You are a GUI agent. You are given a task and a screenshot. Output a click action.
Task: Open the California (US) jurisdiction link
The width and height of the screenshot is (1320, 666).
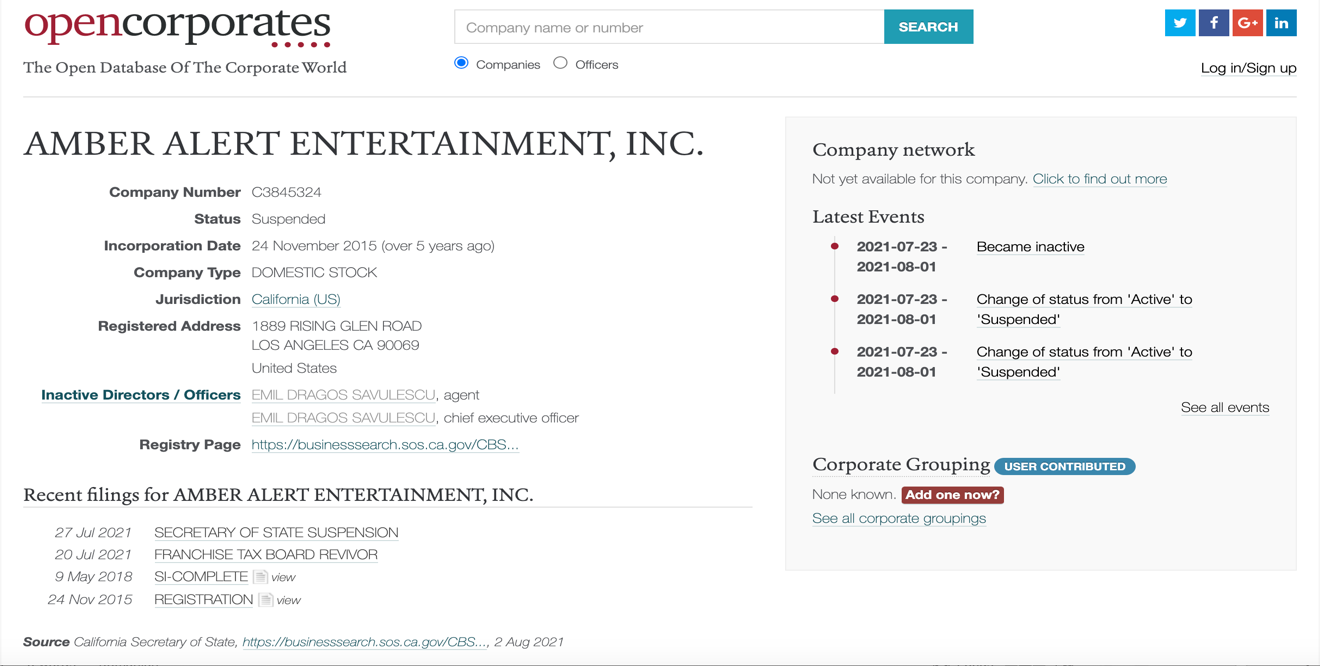pos(296,299)
